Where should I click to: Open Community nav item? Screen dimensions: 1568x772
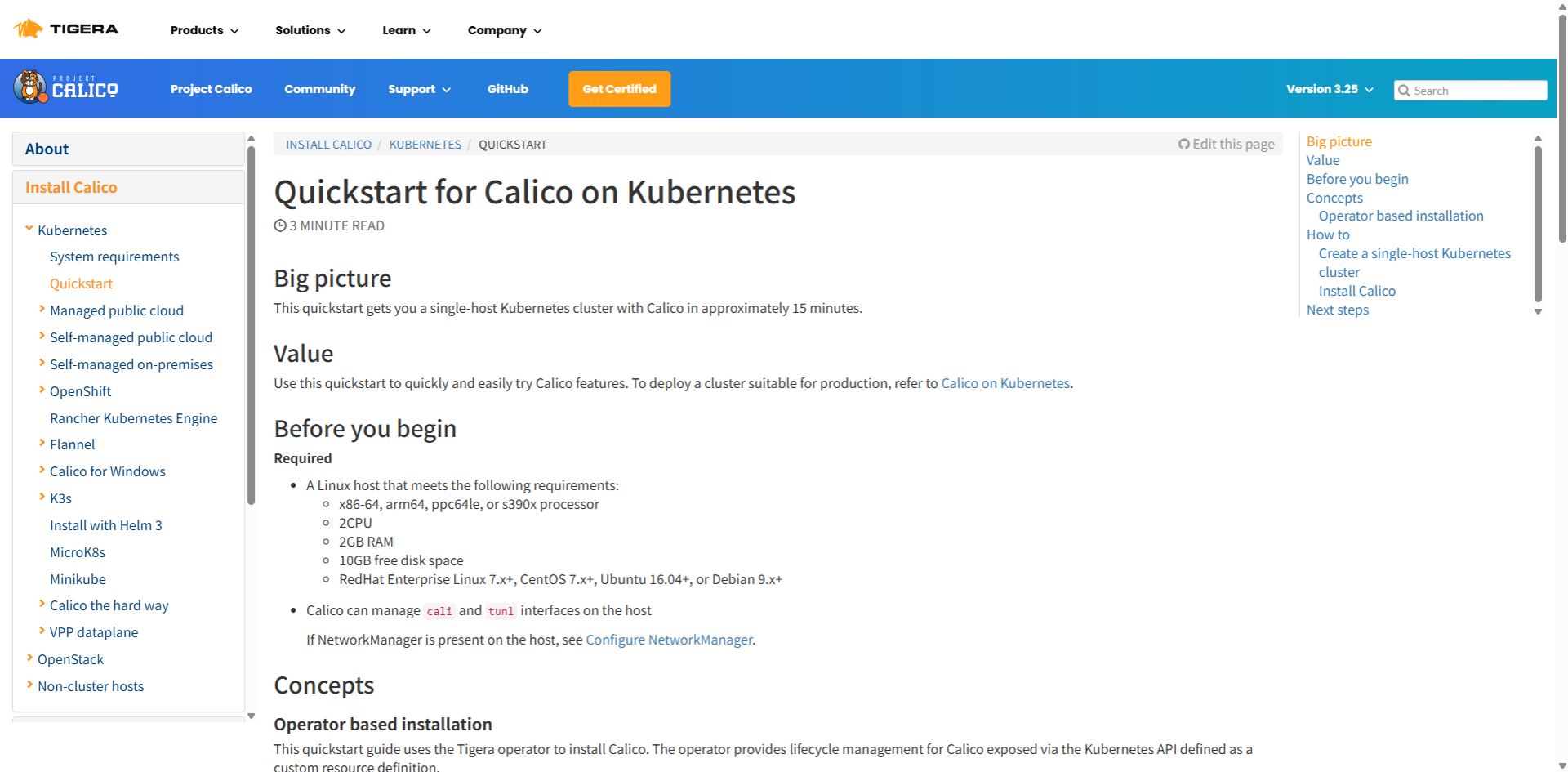point(319,89)
